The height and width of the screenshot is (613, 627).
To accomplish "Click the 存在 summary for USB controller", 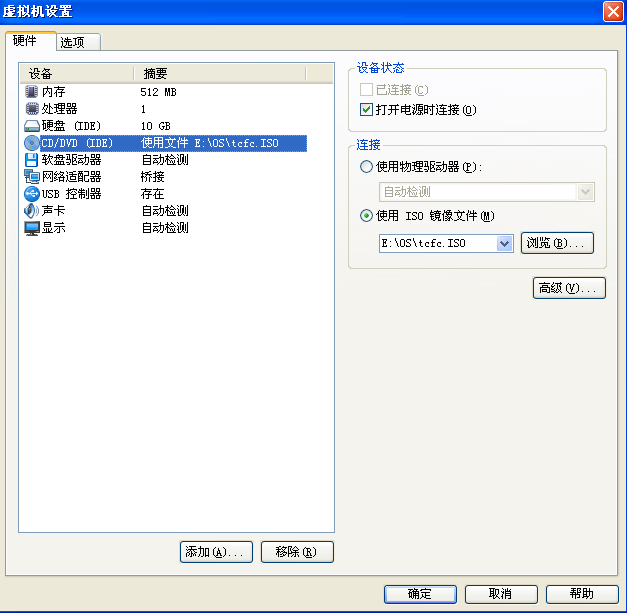I will (x=152, y=194).
